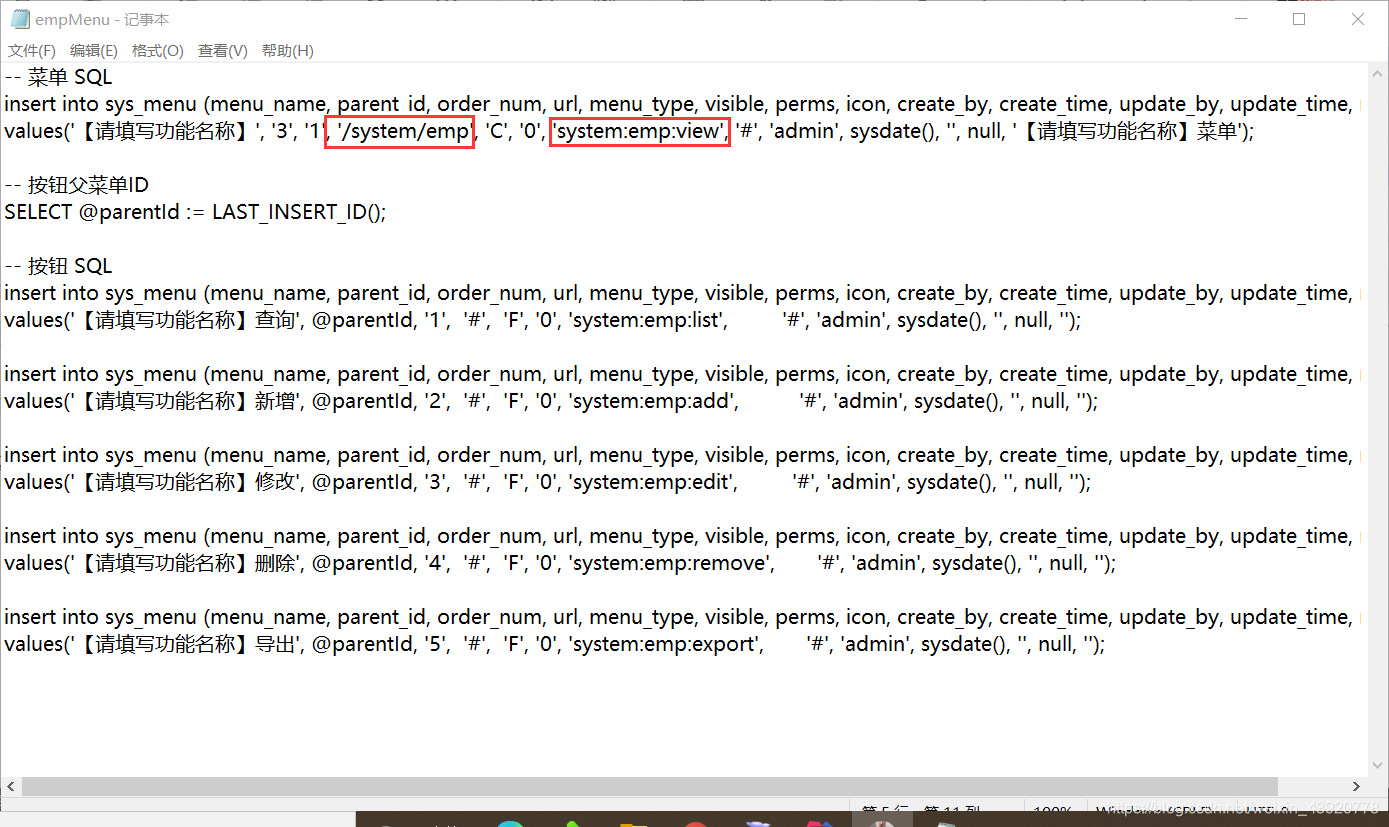This screenshot has height=827, width=1389.
Task: Click the 'system:emp:view' permission text
Action: [640, 131]
